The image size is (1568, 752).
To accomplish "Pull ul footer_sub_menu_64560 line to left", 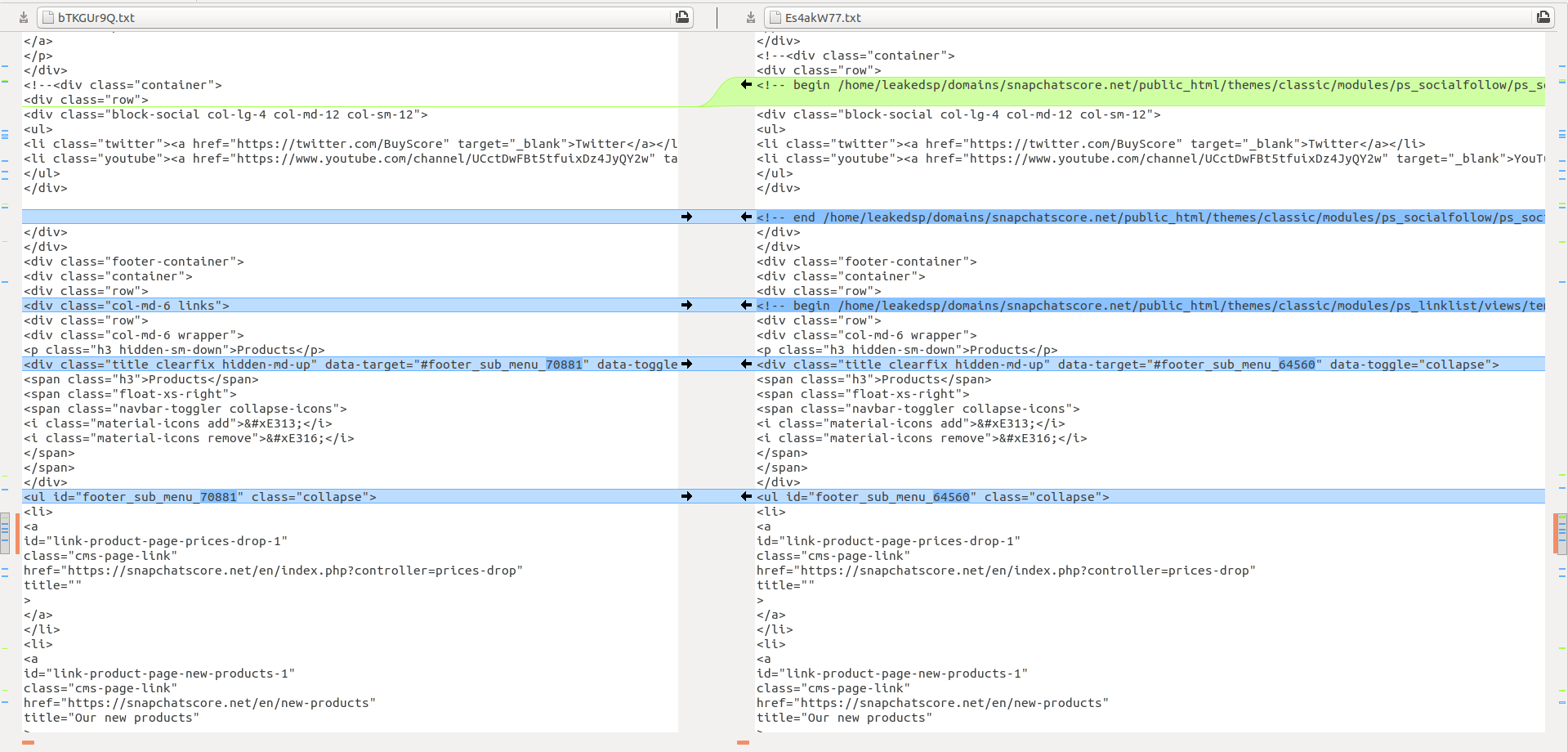I will click(x=746, y=496).
